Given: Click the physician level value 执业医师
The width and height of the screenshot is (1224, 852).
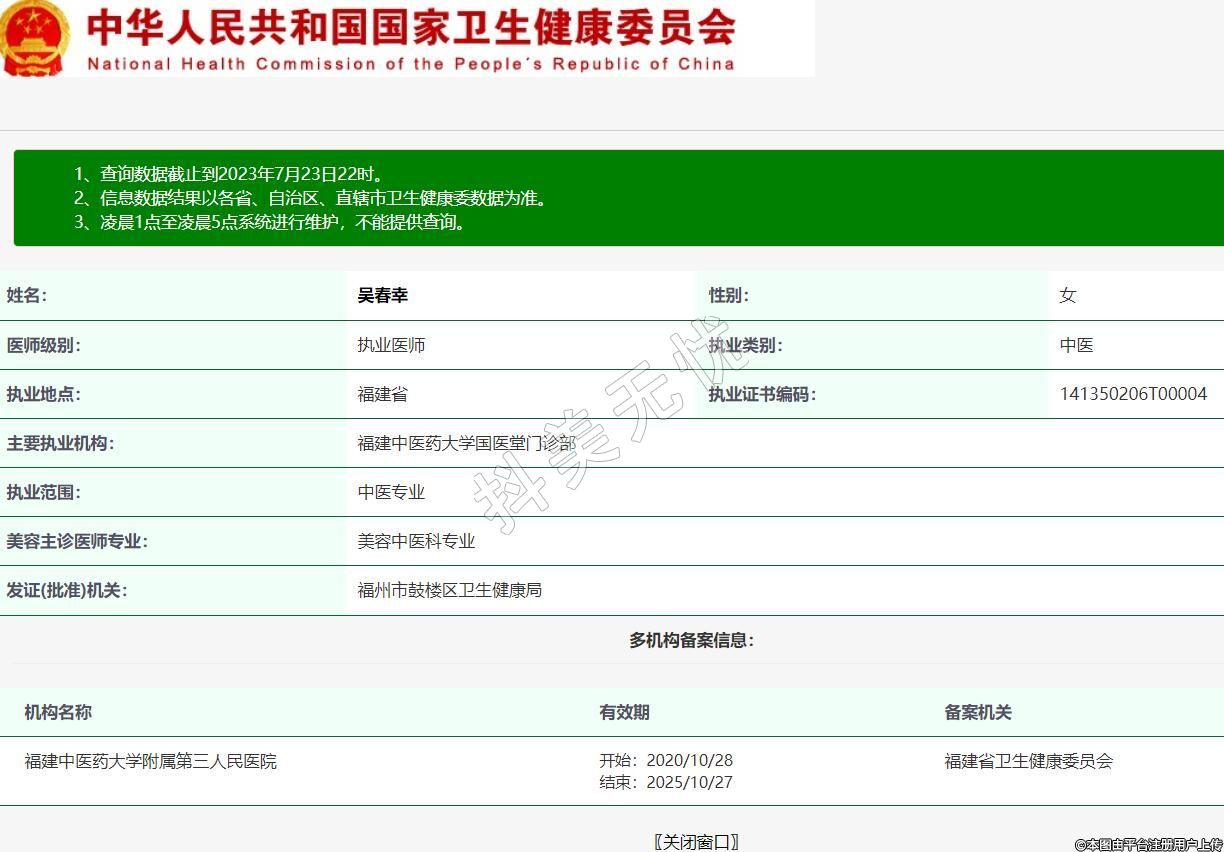Looking at the screenshot, I should pos(391,345).
